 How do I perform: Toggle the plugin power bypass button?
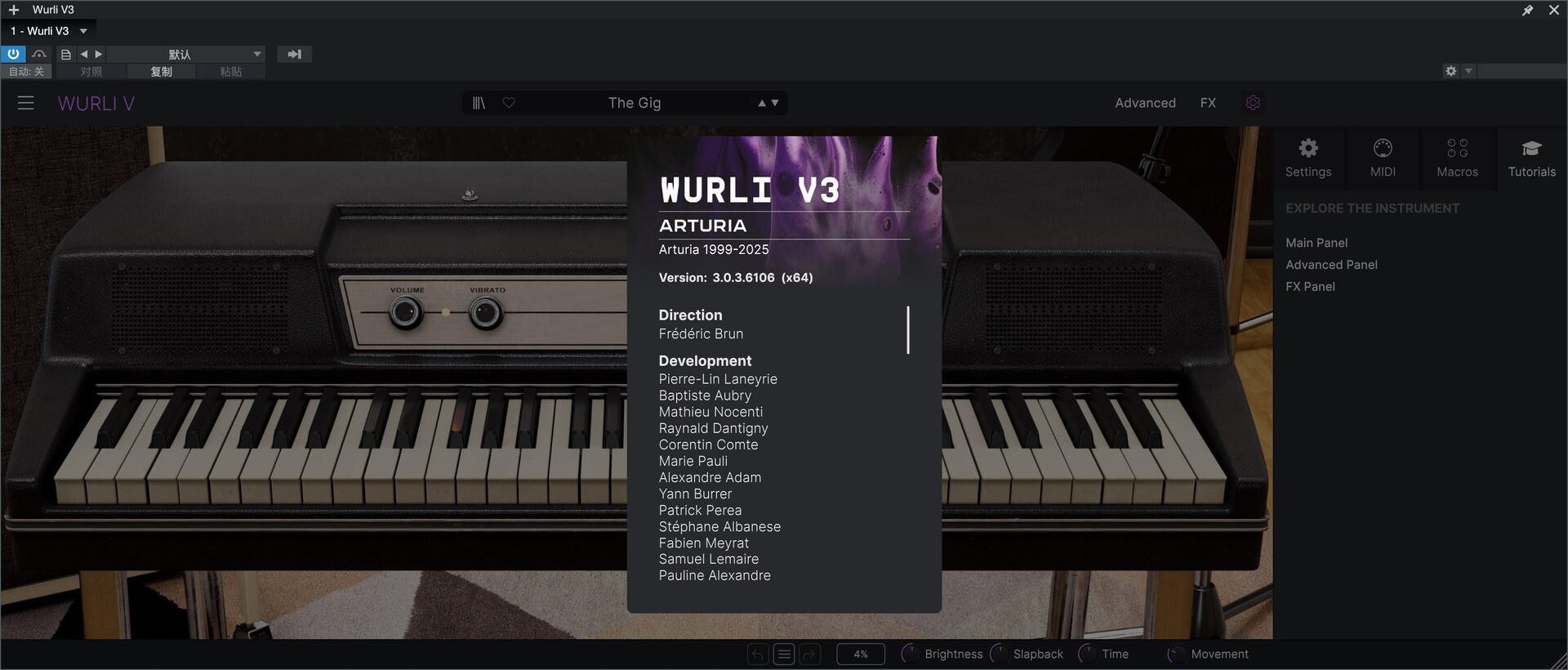click(13, 54)
